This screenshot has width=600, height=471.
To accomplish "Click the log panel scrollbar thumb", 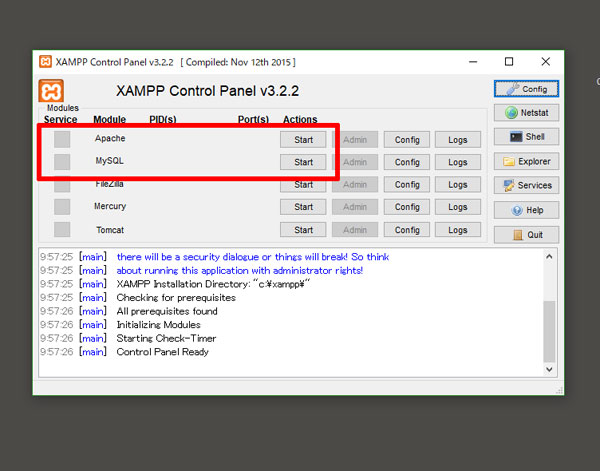I will pyautogui.click(x=549, y=331).
